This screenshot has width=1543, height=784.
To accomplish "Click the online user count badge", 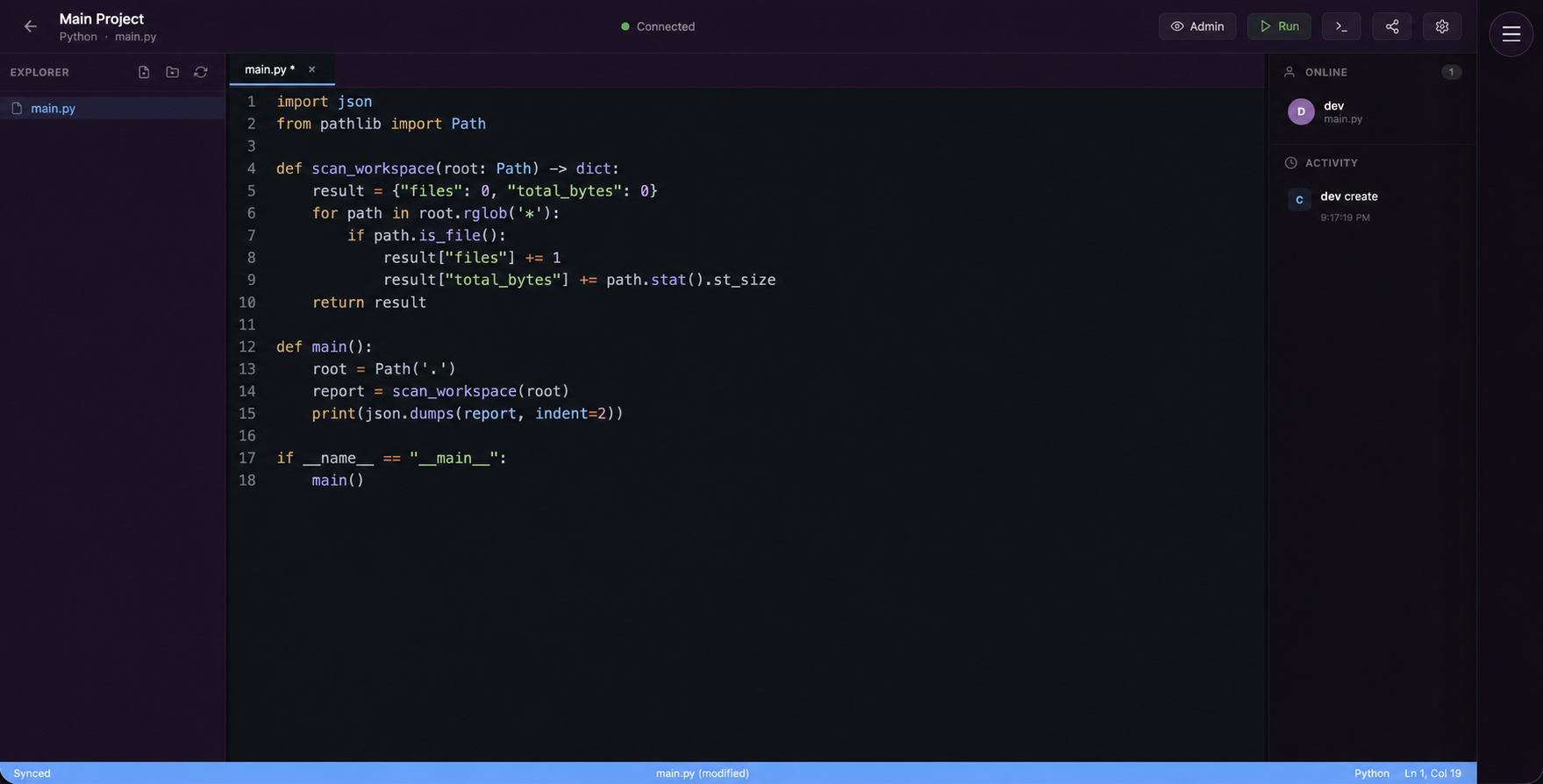I will [x=1451, y=72].
